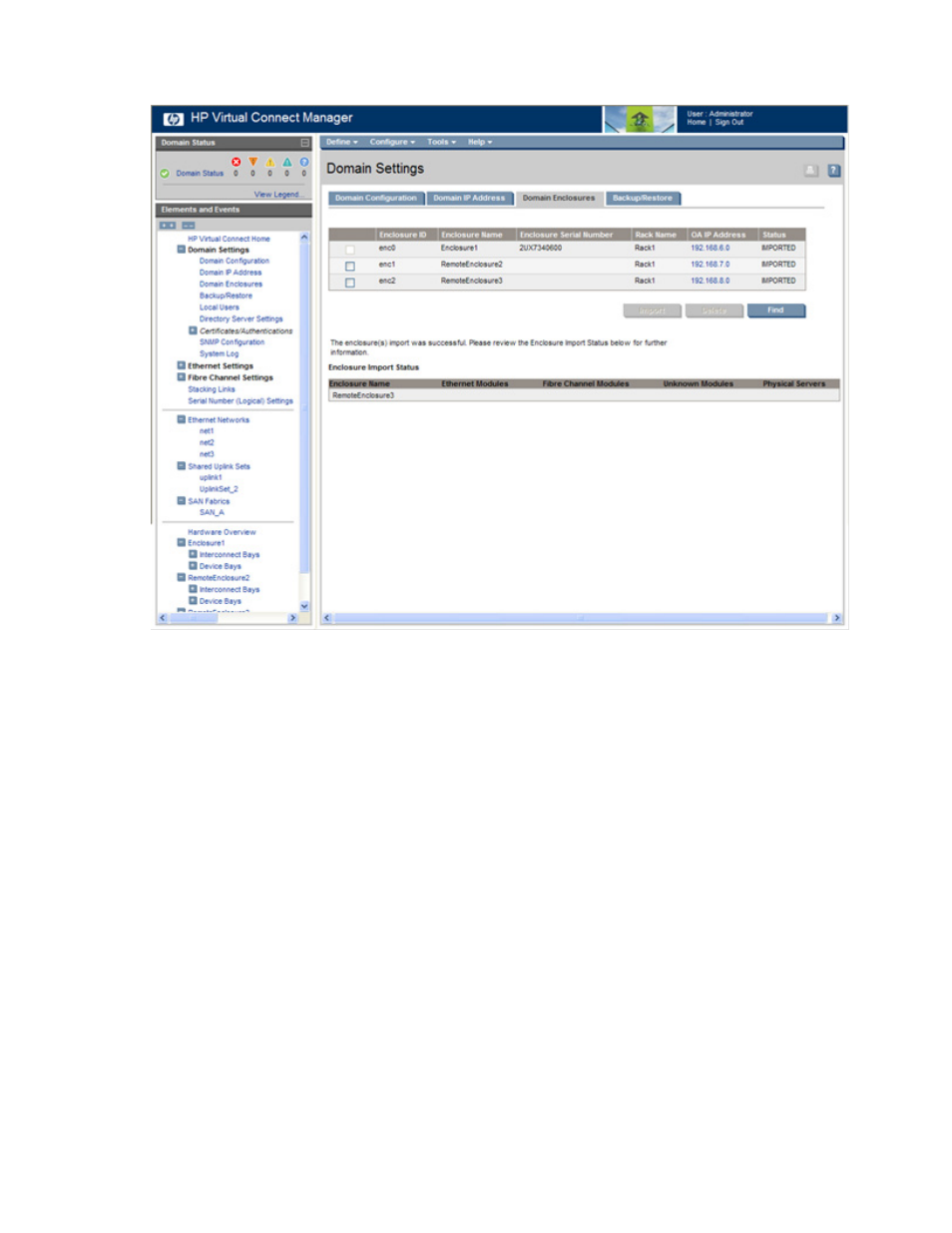This screenshot has height=1233, width=952.
Task: Select Directory Server Settings in tree
Action: pos(240,319)
